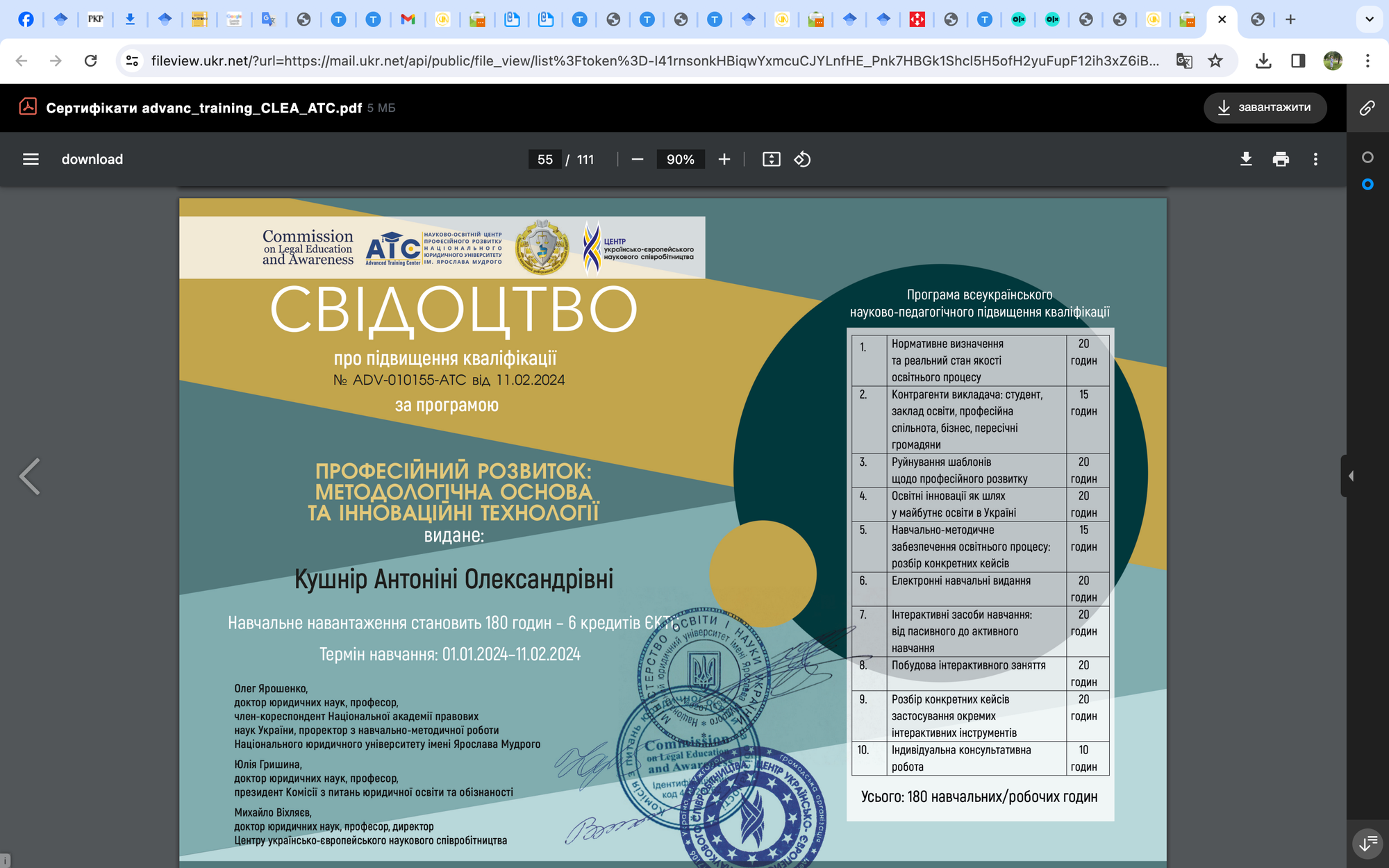1389x868 pixels.
Task: Click Chrome downloads icon in toolbar
Action: click(1263, 61)
